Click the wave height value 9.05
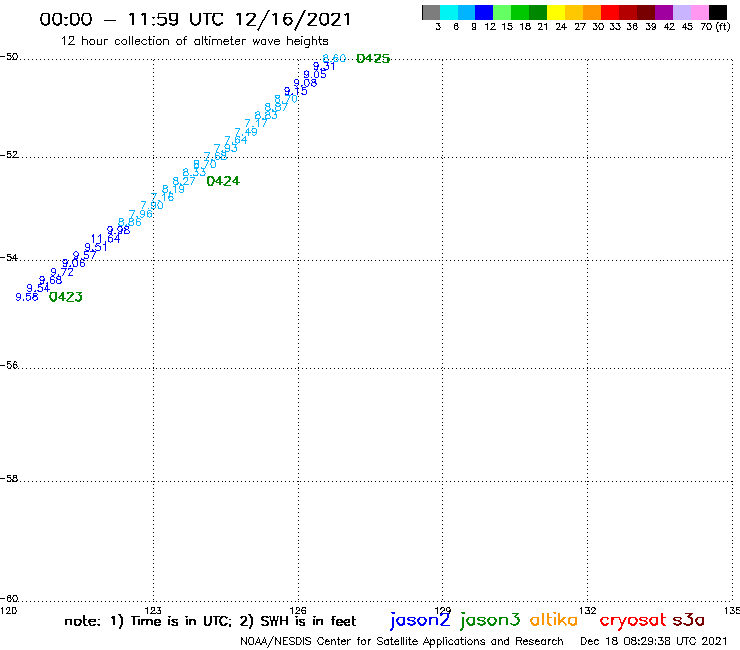Image resolution: width=740 pixels, height=650 pixels. coord(315,74)
